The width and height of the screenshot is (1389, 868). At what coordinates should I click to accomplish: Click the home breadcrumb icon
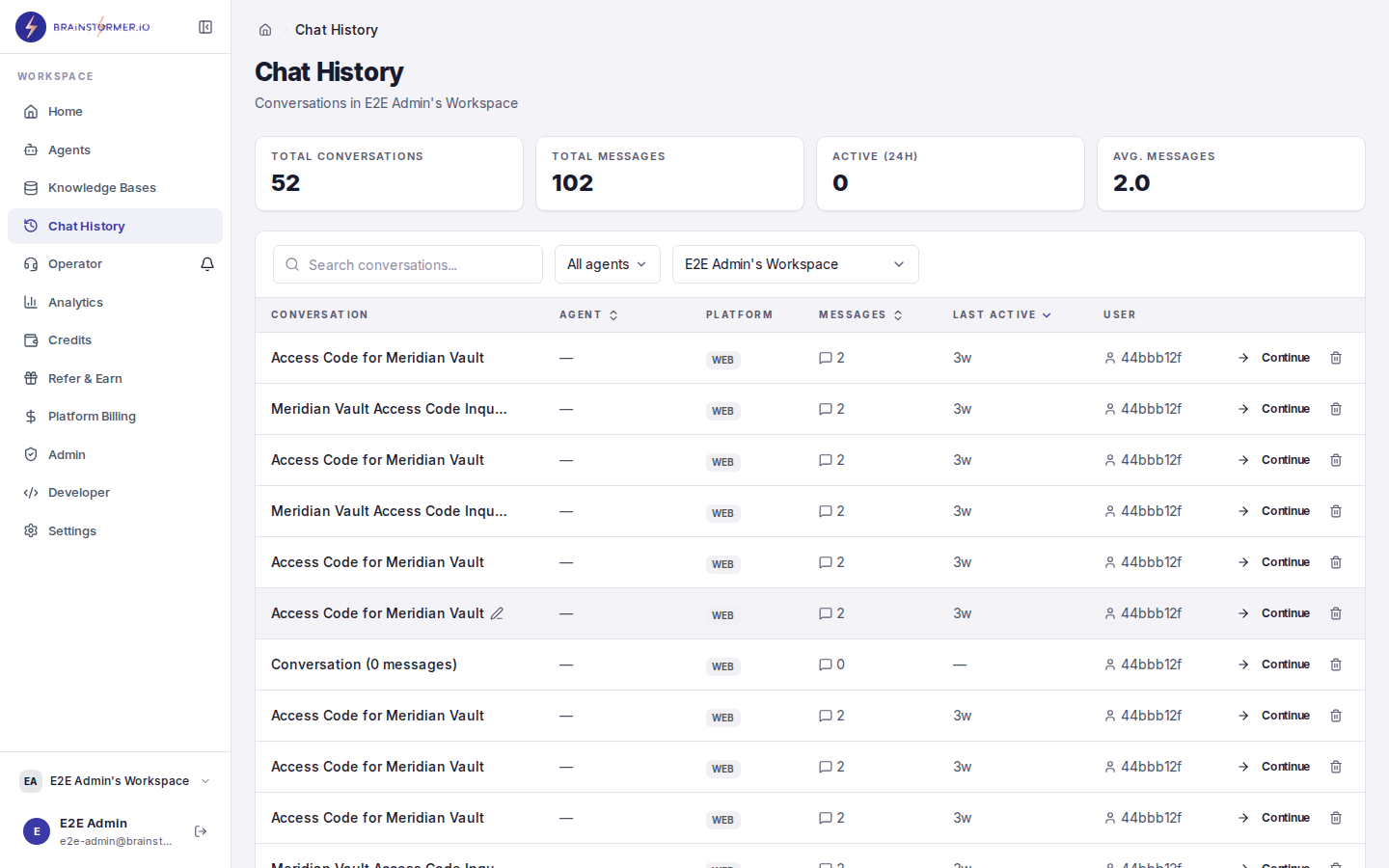click(x=265, y=30)
